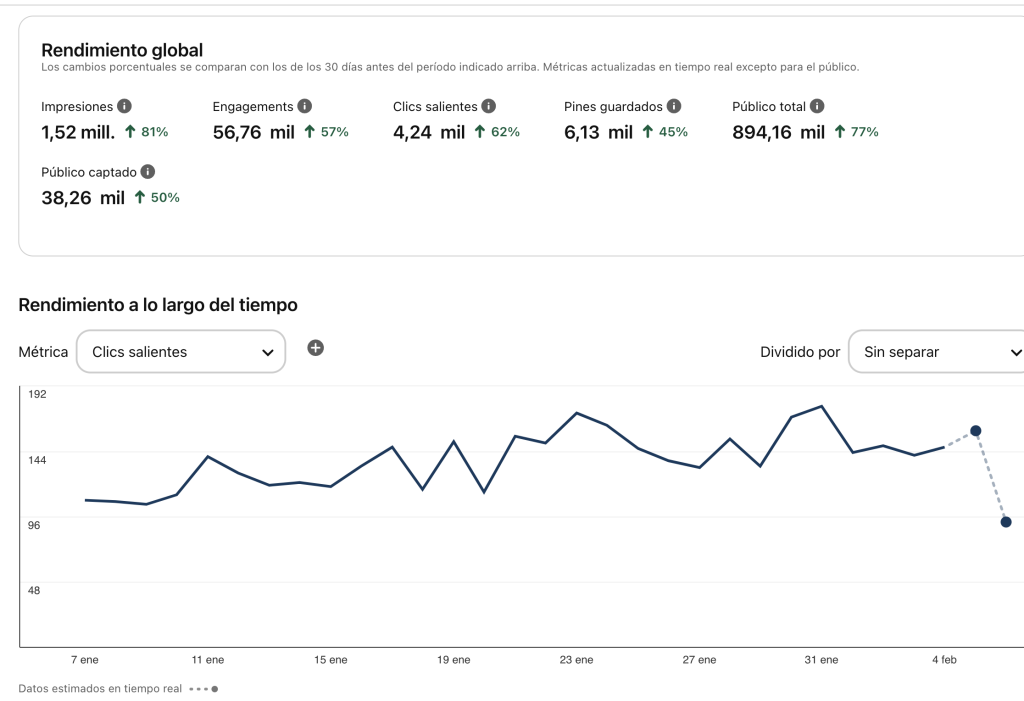Click the dotted legend marker for estimated data
This screenshot has width=1024, height=701.
click(x=203, y=689)
